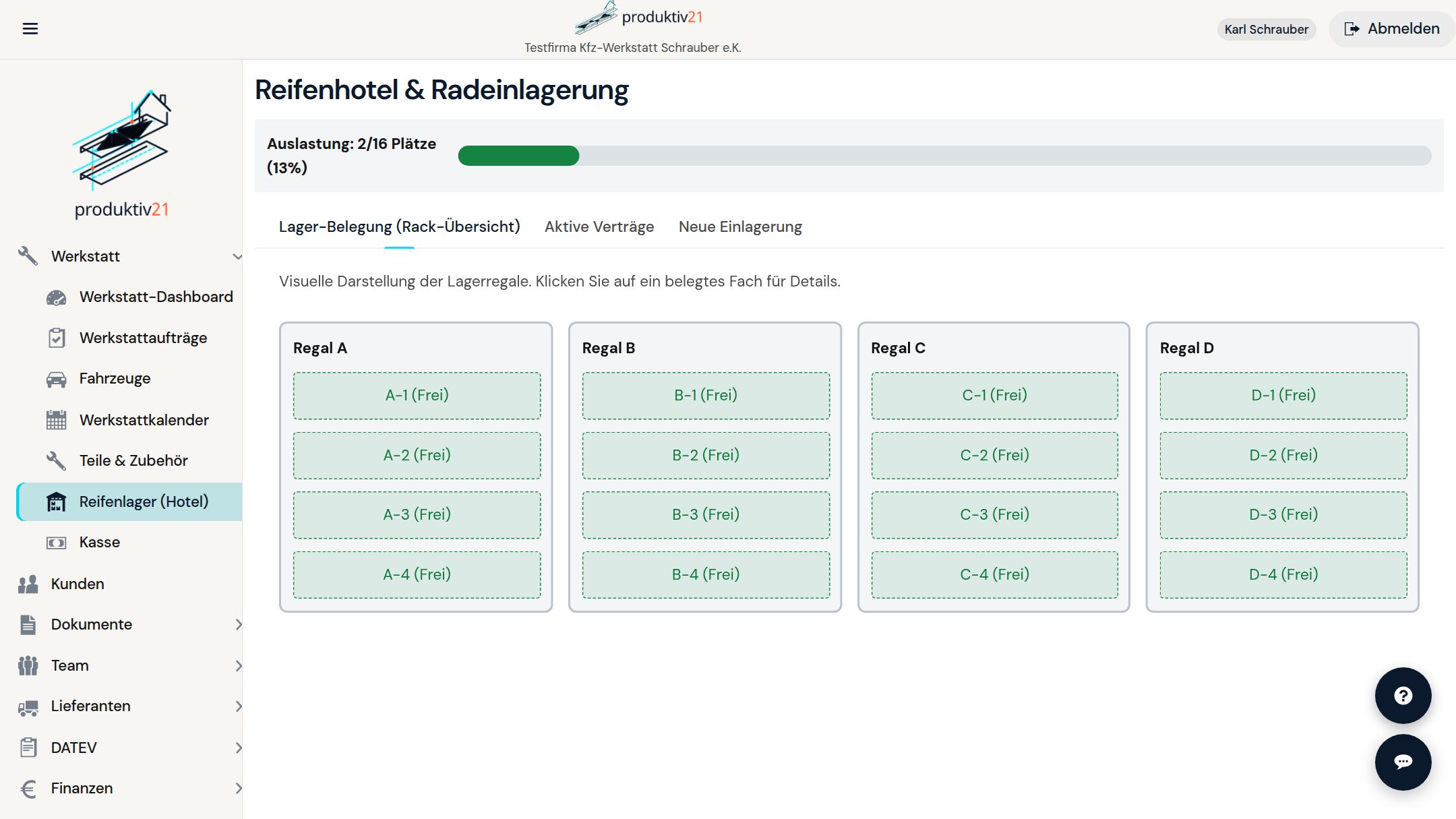The height and width of the screenshot is (819, 1456).
Task: Click the Karl Schrauber user badge
Action: click(1266, 29)
